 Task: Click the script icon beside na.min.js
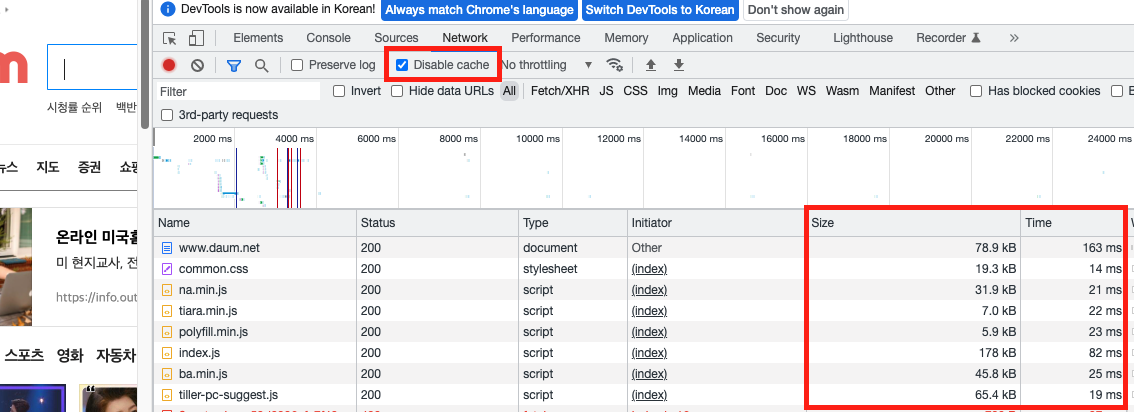pos(167,290)
